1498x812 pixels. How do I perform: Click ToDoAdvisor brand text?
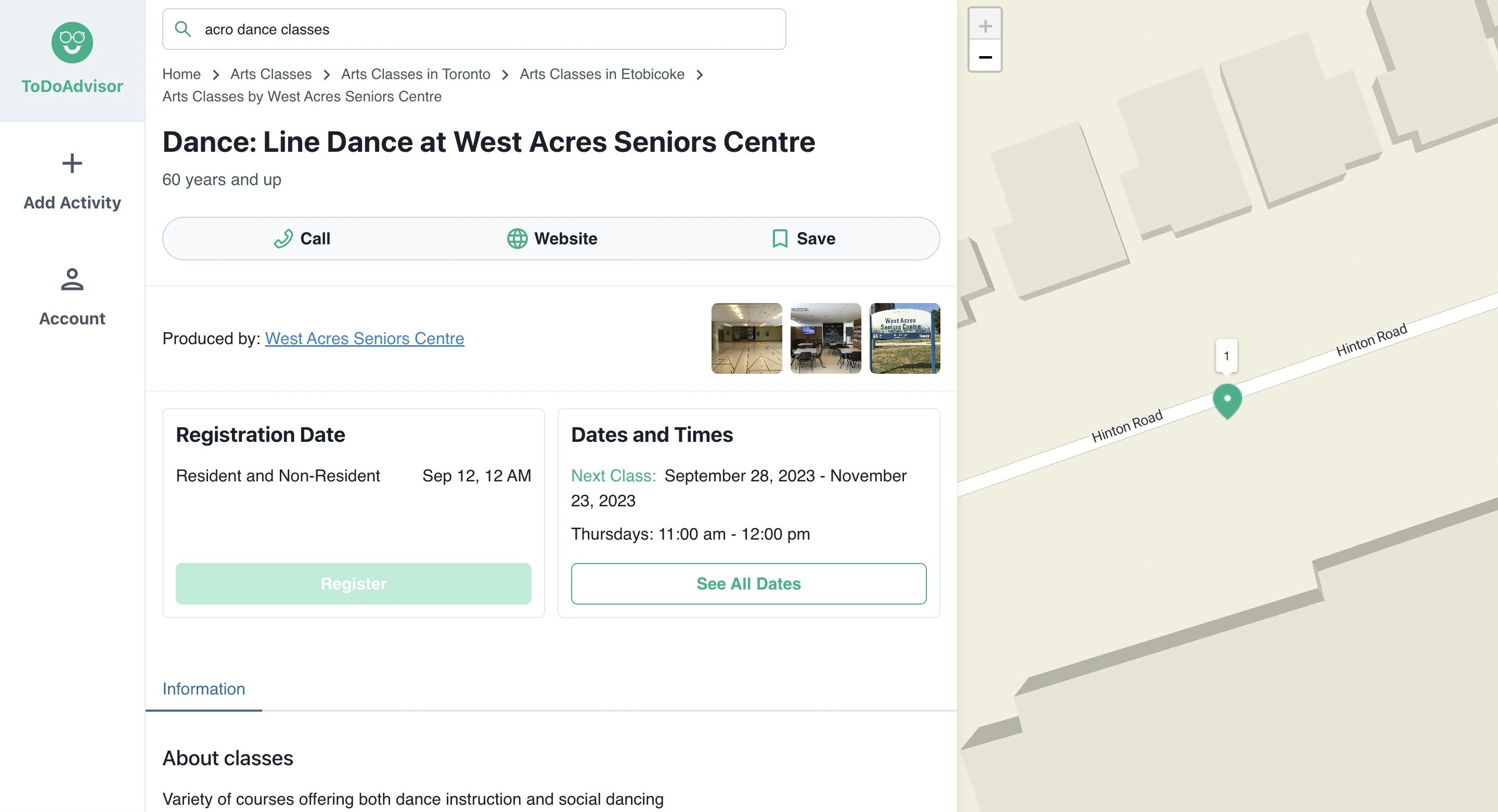click(72, 87)
